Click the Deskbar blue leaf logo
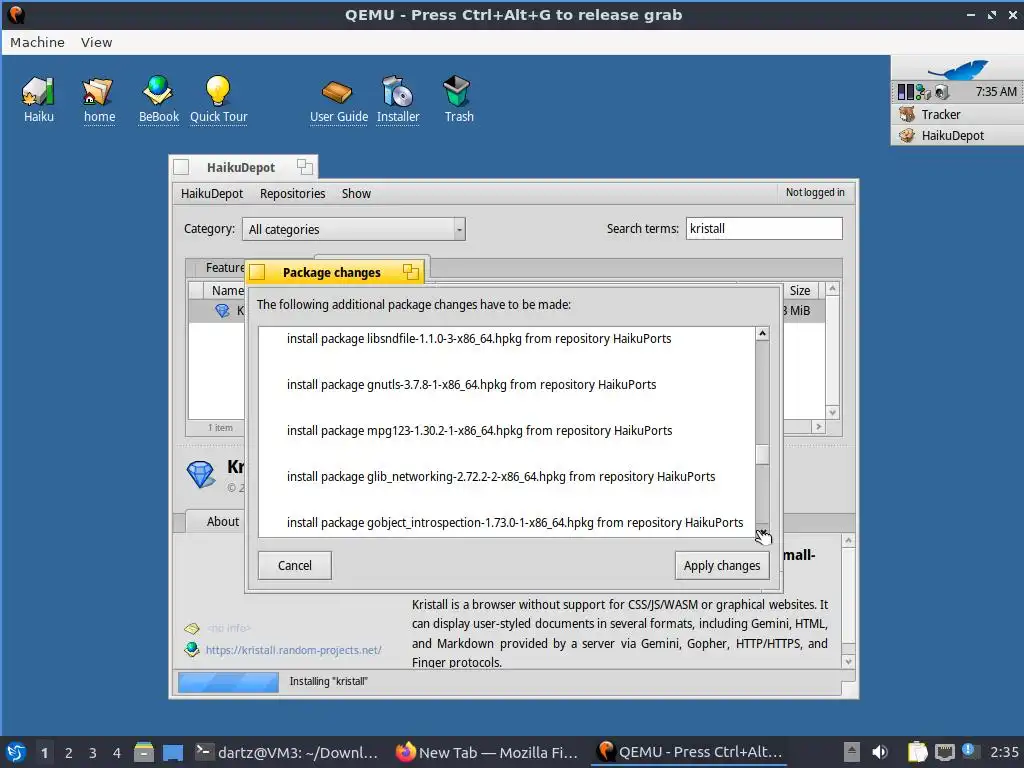This screenshot has width=1024, height=768. click(958, 69)
